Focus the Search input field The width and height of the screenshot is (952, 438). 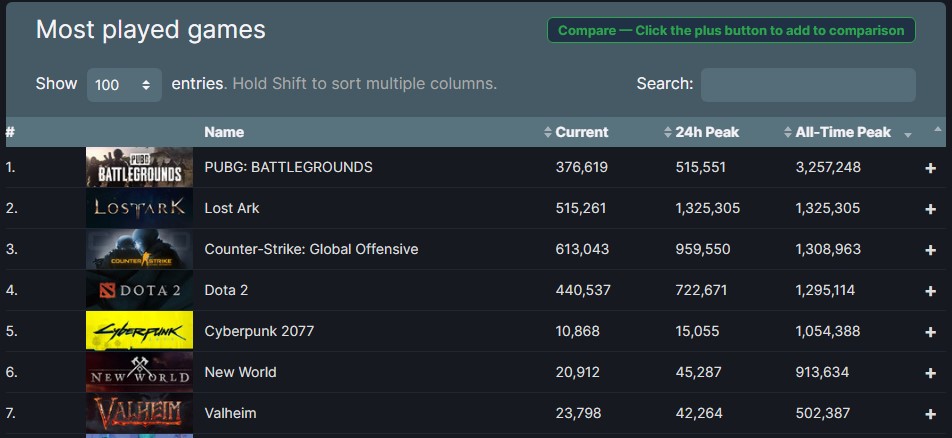808,85
